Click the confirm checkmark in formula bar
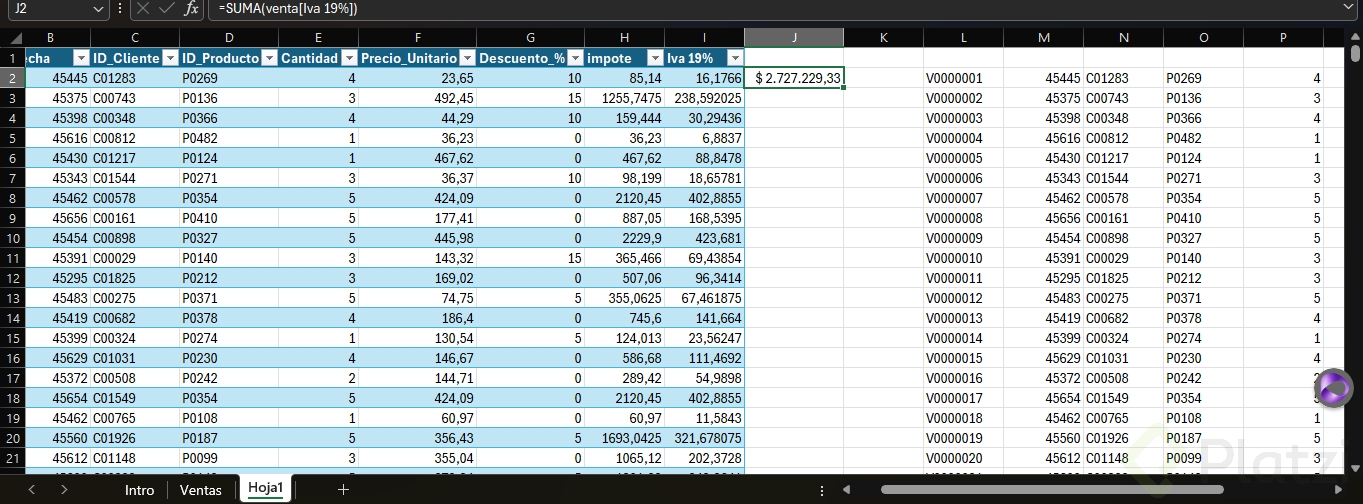The width and height of the screenshot is (1363, 504). tap(167, 8)
